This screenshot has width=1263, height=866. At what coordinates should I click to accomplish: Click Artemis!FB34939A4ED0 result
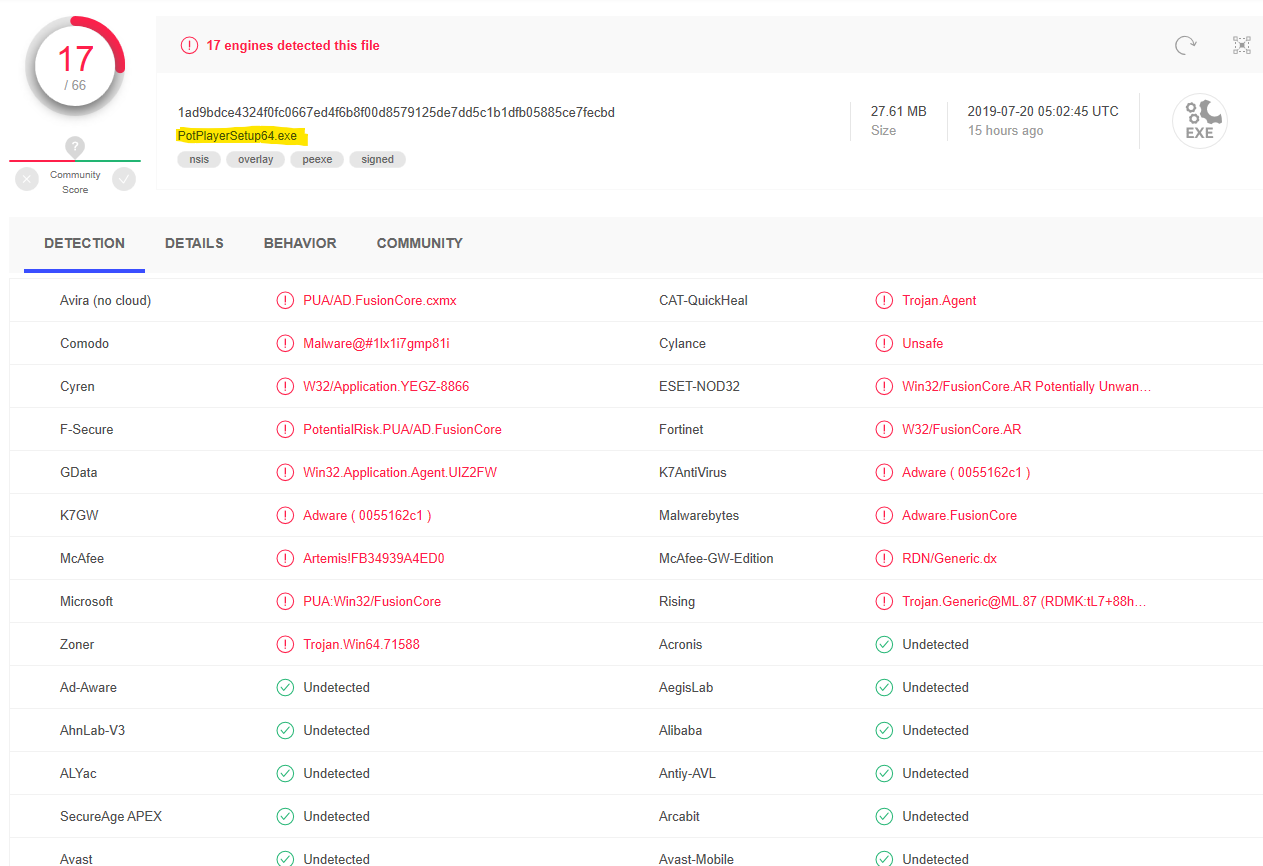point(374,558)
